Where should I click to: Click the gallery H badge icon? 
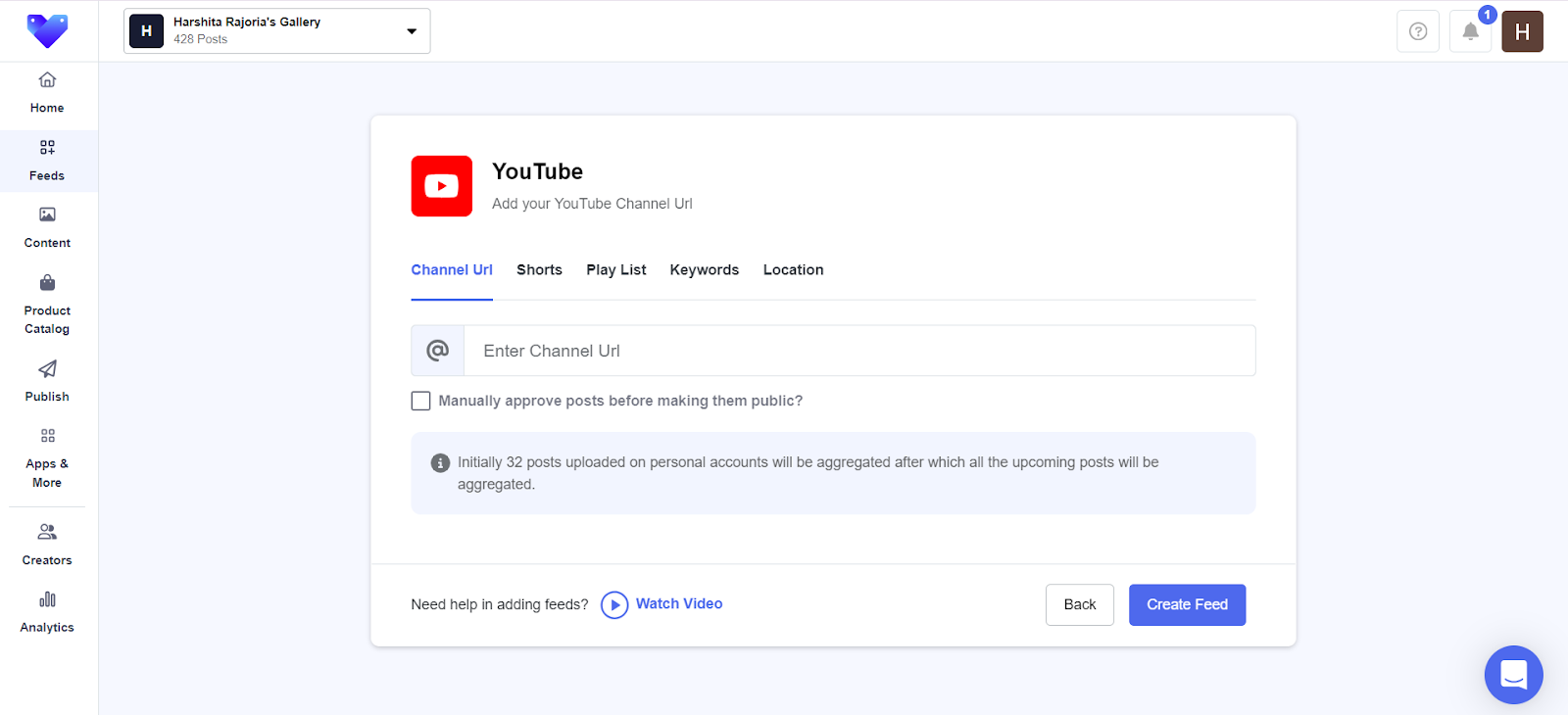(147, 31)
